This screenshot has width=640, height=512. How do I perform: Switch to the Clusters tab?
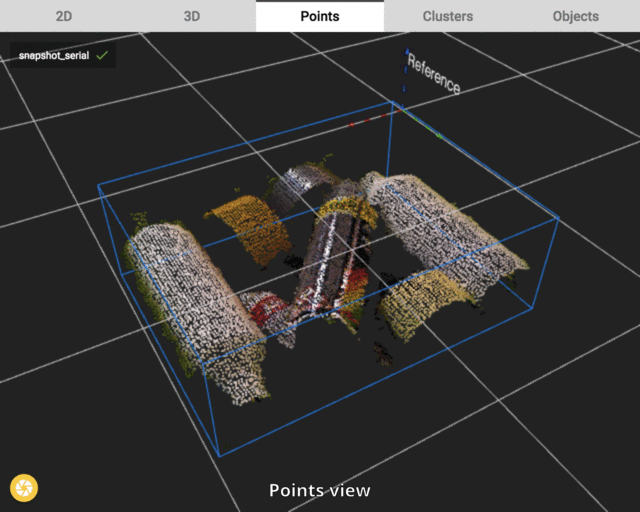(x=448, y=16)
